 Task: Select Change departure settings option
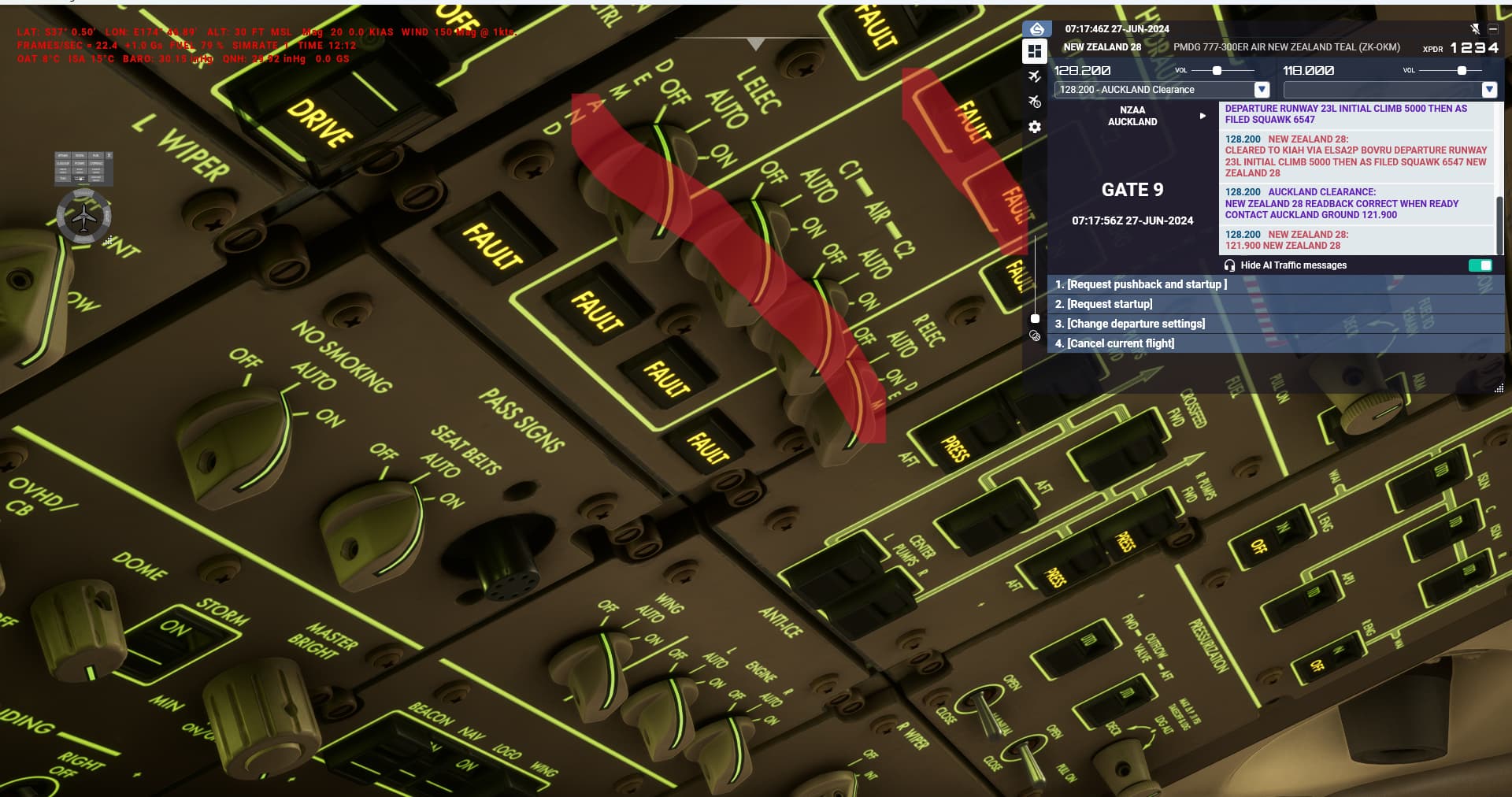click(x=1275, y=324)
